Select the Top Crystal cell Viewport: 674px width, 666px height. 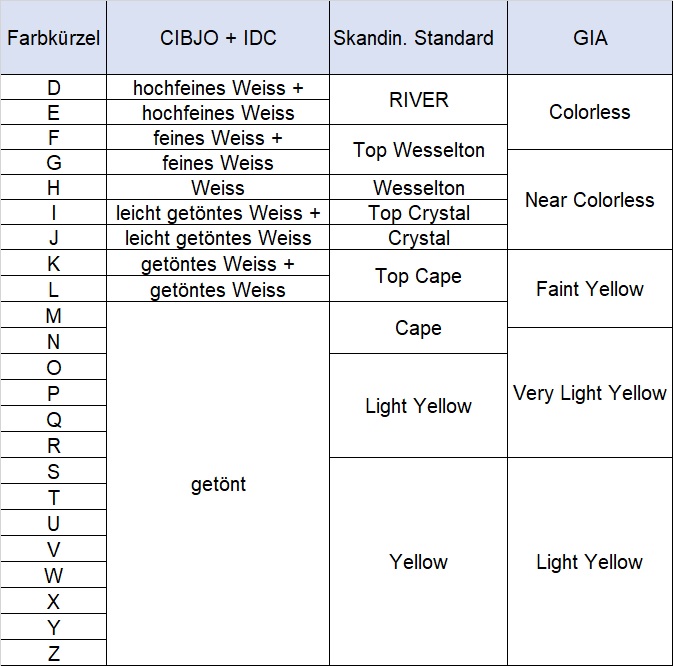[418, 213]
